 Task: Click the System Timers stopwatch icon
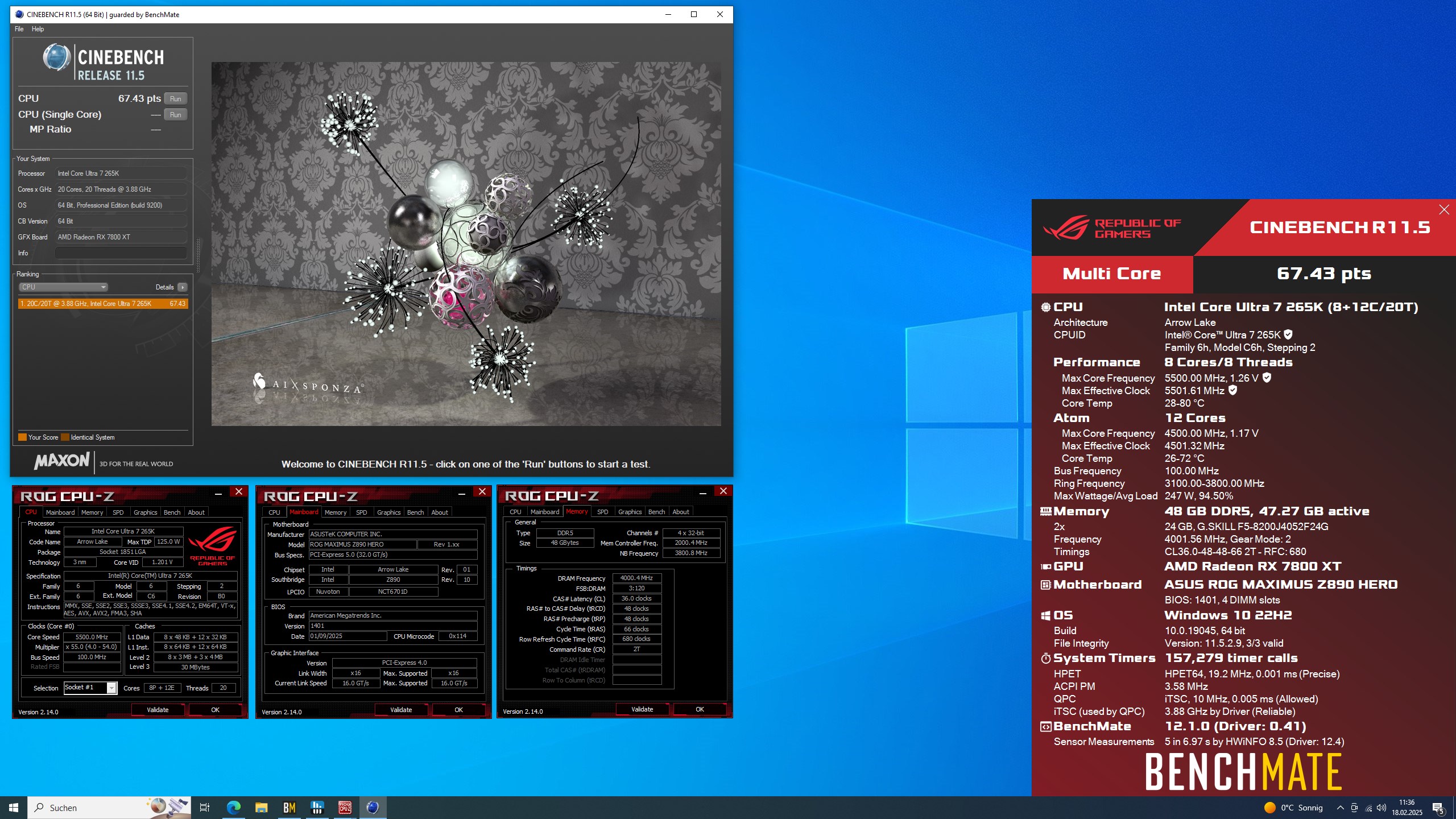1045,658
